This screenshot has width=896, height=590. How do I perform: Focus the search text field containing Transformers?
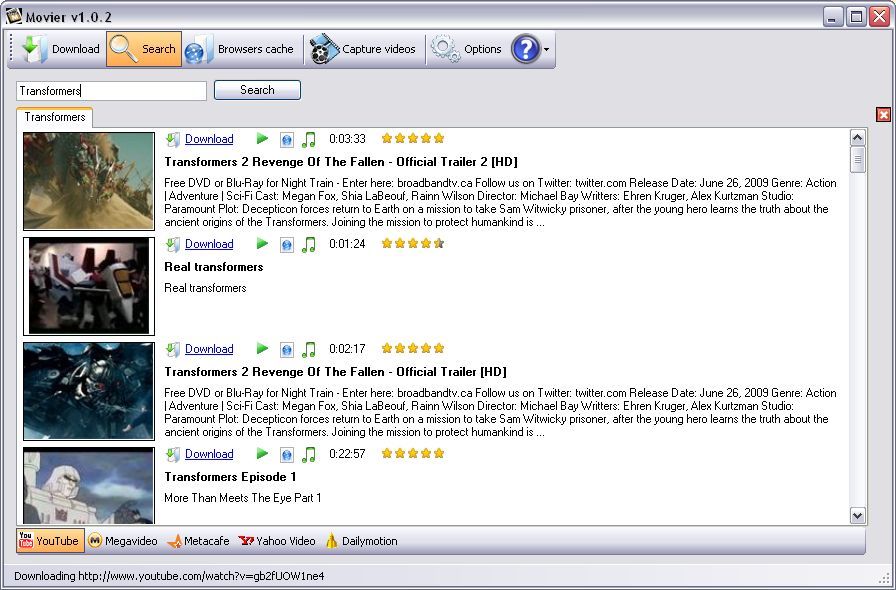click(111, 91)
